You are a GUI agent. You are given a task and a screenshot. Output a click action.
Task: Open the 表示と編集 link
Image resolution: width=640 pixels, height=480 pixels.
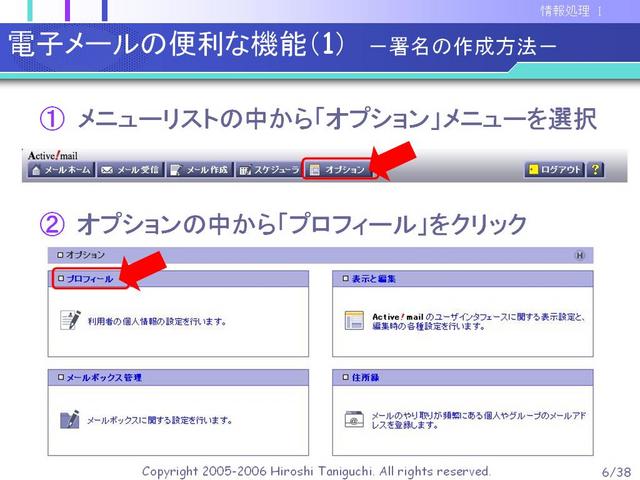pyautogui.click(x=373, y=279)
